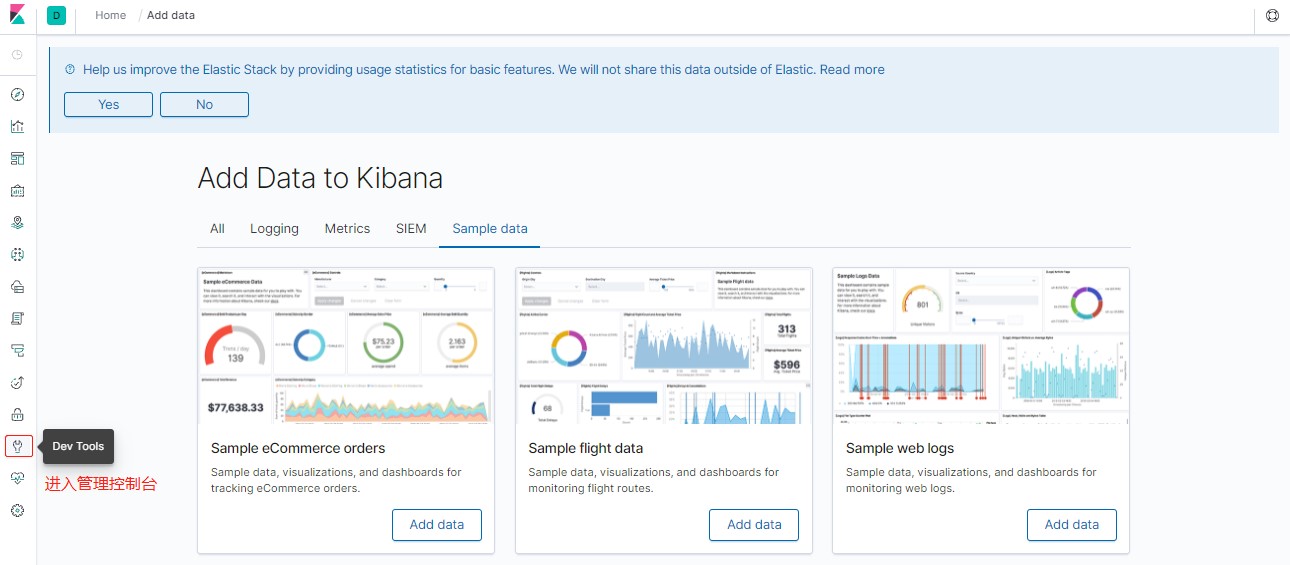Open the help menu icon at top right
This screenshot has height=565, width=1290.
click(x=1272, y=15)
